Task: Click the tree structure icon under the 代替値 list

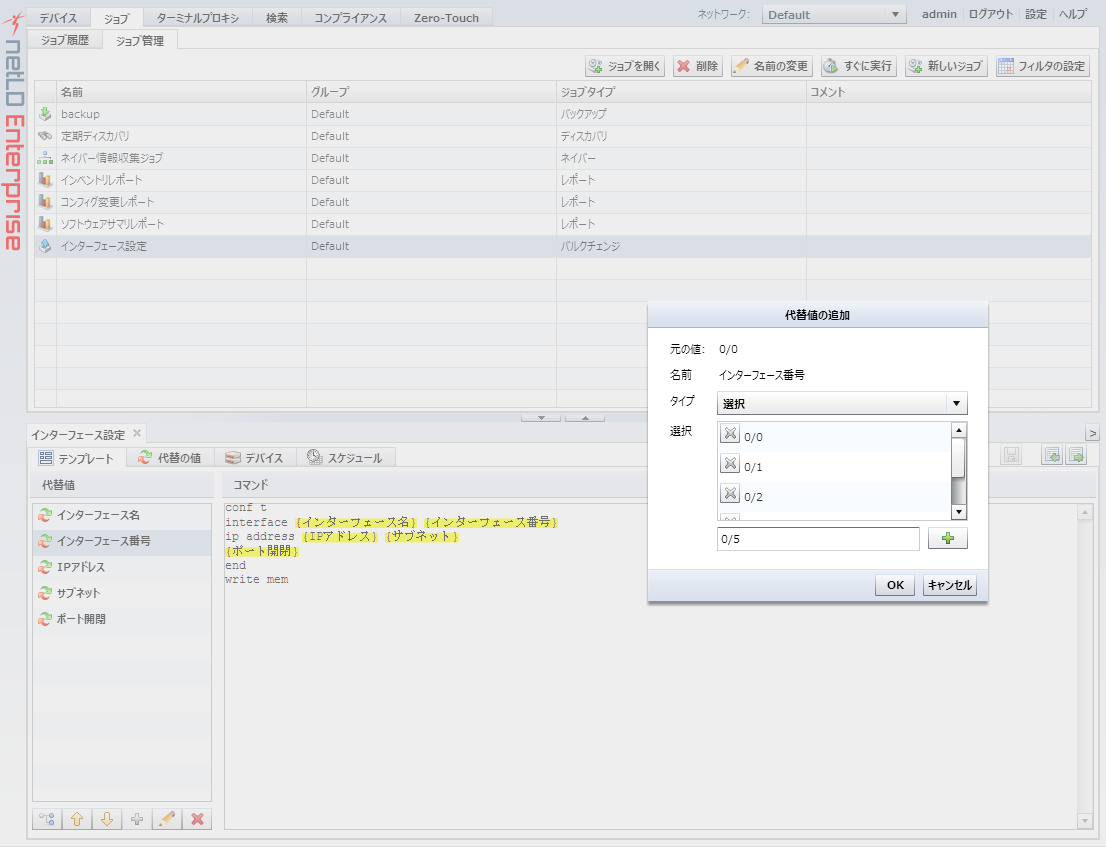Action: [47, 819]
